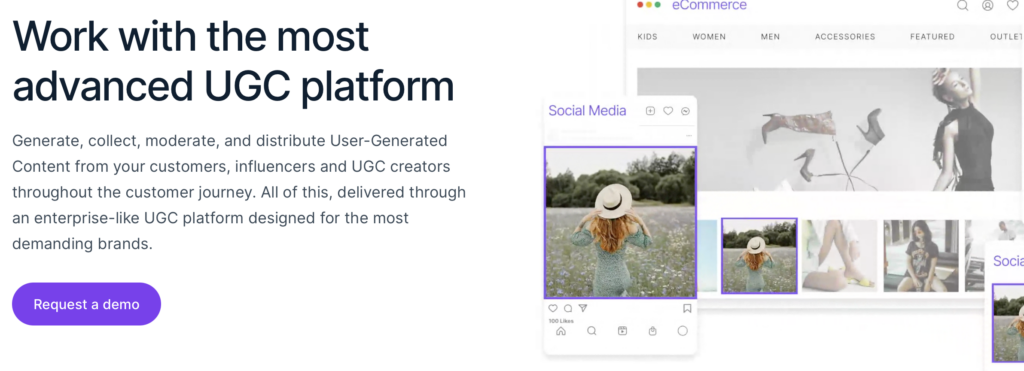The image size is (1024, 371).
Task: Open the OUTLET menu item
Action: click(1006, 37)
